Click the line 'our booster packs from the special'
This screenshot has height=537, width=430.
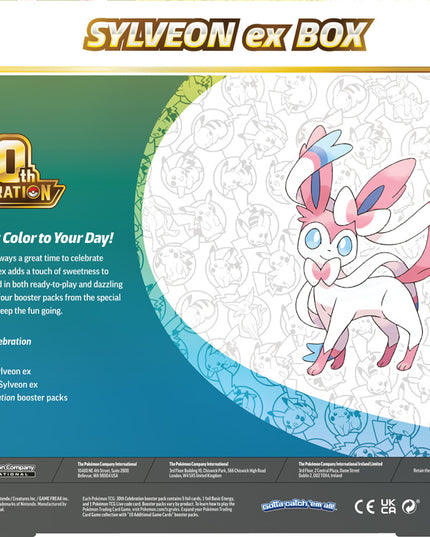[60, 298]
